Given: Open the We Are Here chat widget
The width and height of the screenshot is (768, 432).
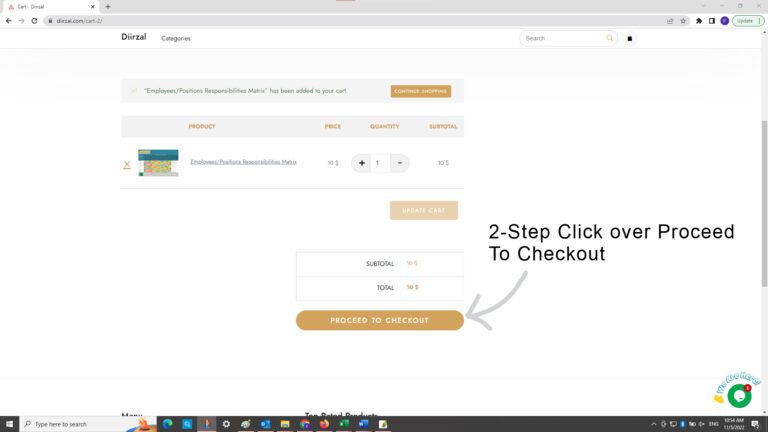Looking at the screenshot, I should coord(739,396).
